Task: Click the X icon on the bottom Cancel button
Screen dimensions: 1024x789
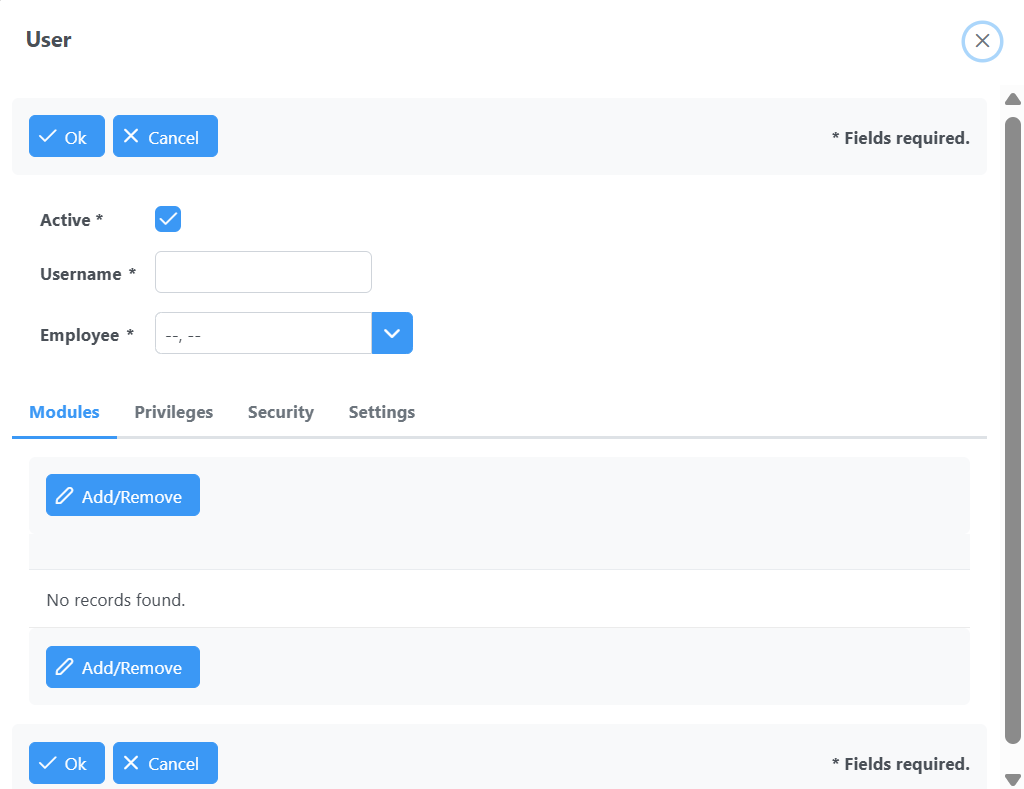Action: tap(129, 763)
